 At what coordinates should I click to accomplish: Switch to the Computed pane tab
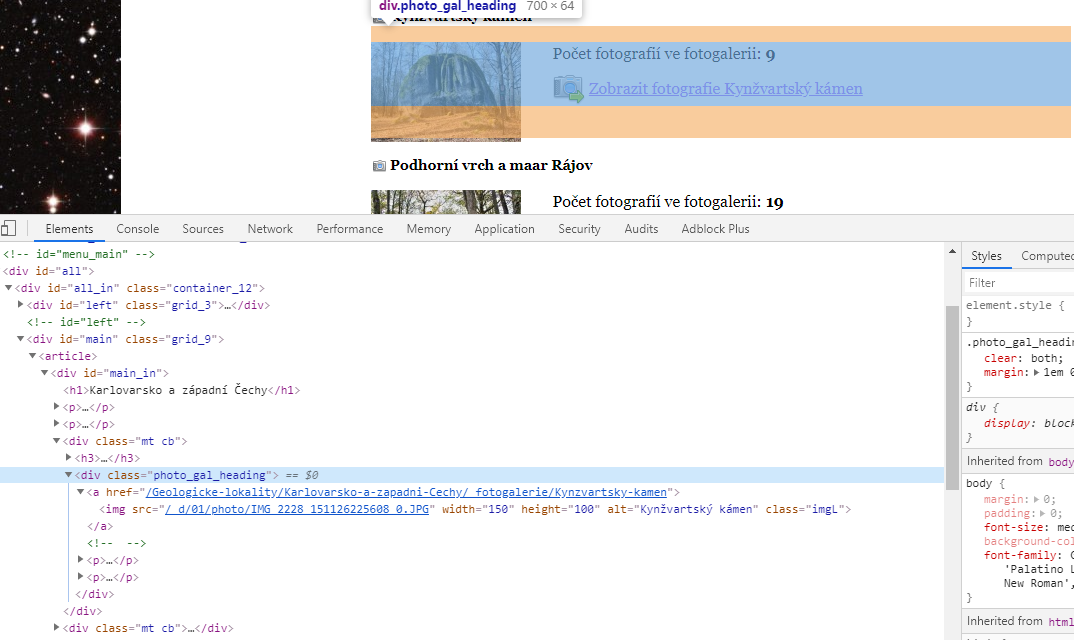1046,256
